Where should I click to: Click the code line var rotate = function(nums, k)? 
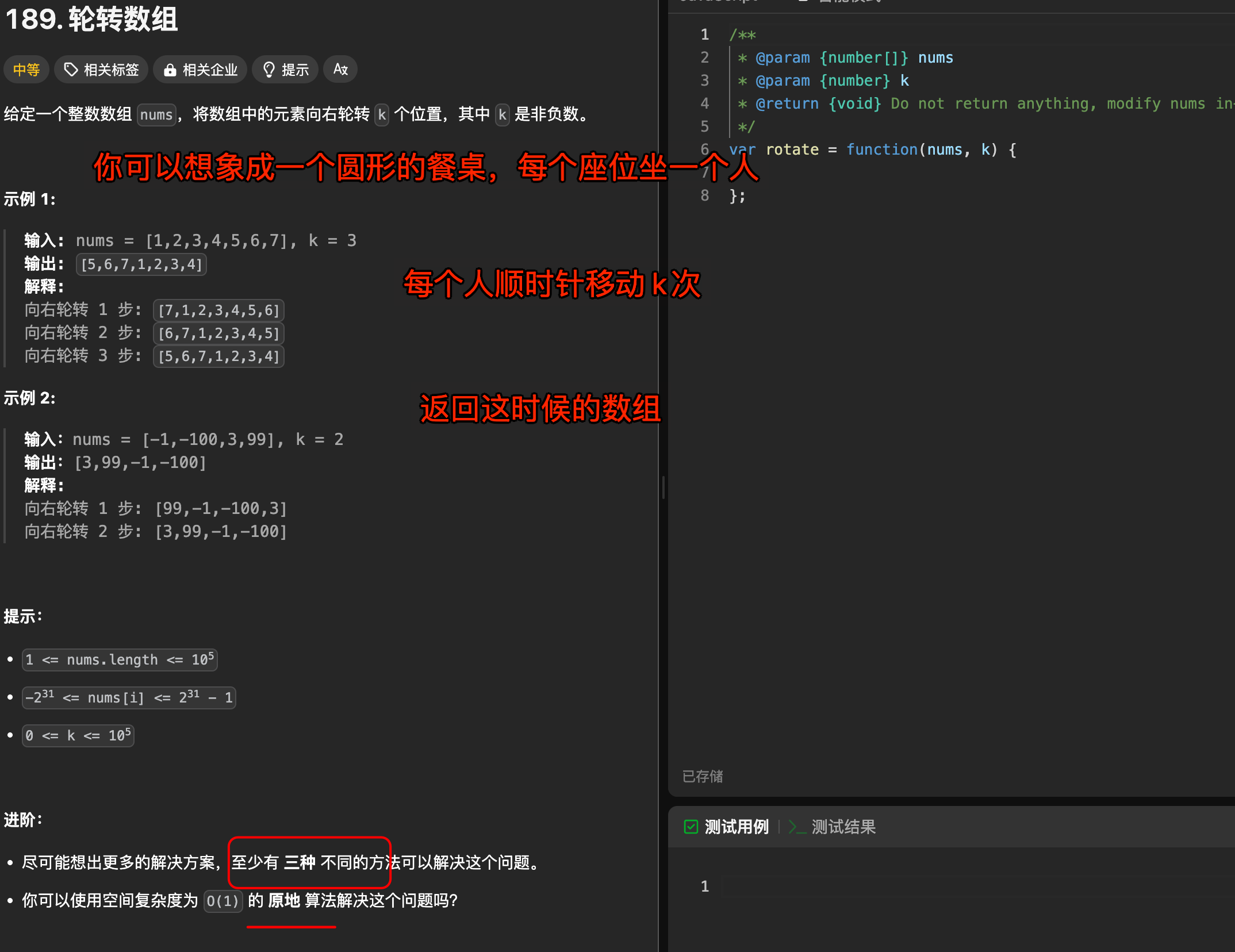(873, 149)
